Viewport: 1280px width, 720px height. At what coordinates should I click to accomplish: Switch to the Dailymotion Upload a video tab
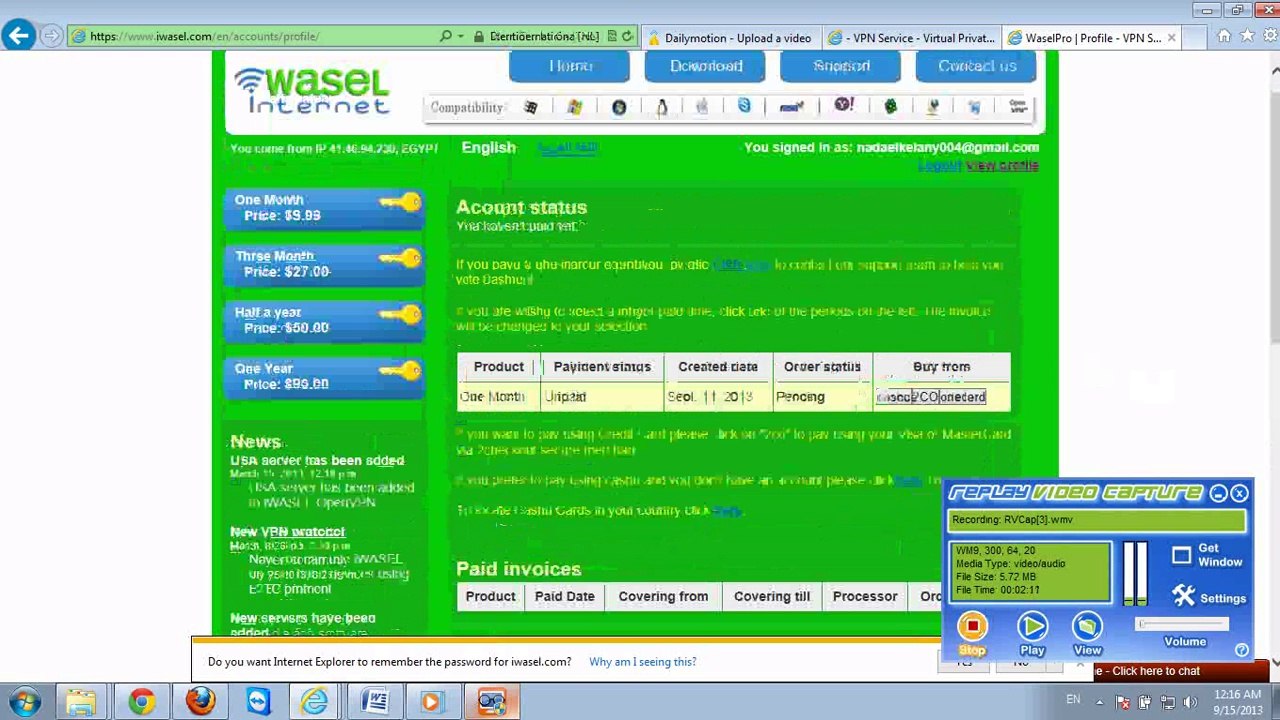pyautogui.click(x=730, y=38)
